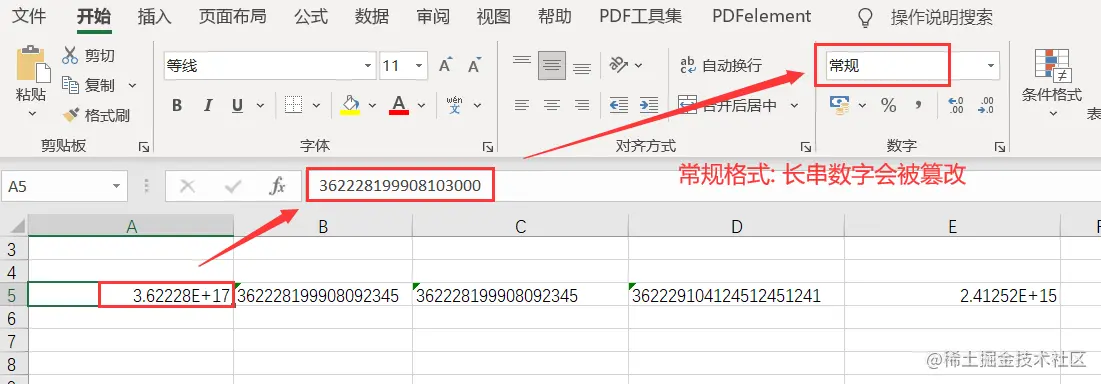Toggle middle vertical alignment
Image resolution: width=1101 pixels, height=384 pixels.
coord(552,66)
